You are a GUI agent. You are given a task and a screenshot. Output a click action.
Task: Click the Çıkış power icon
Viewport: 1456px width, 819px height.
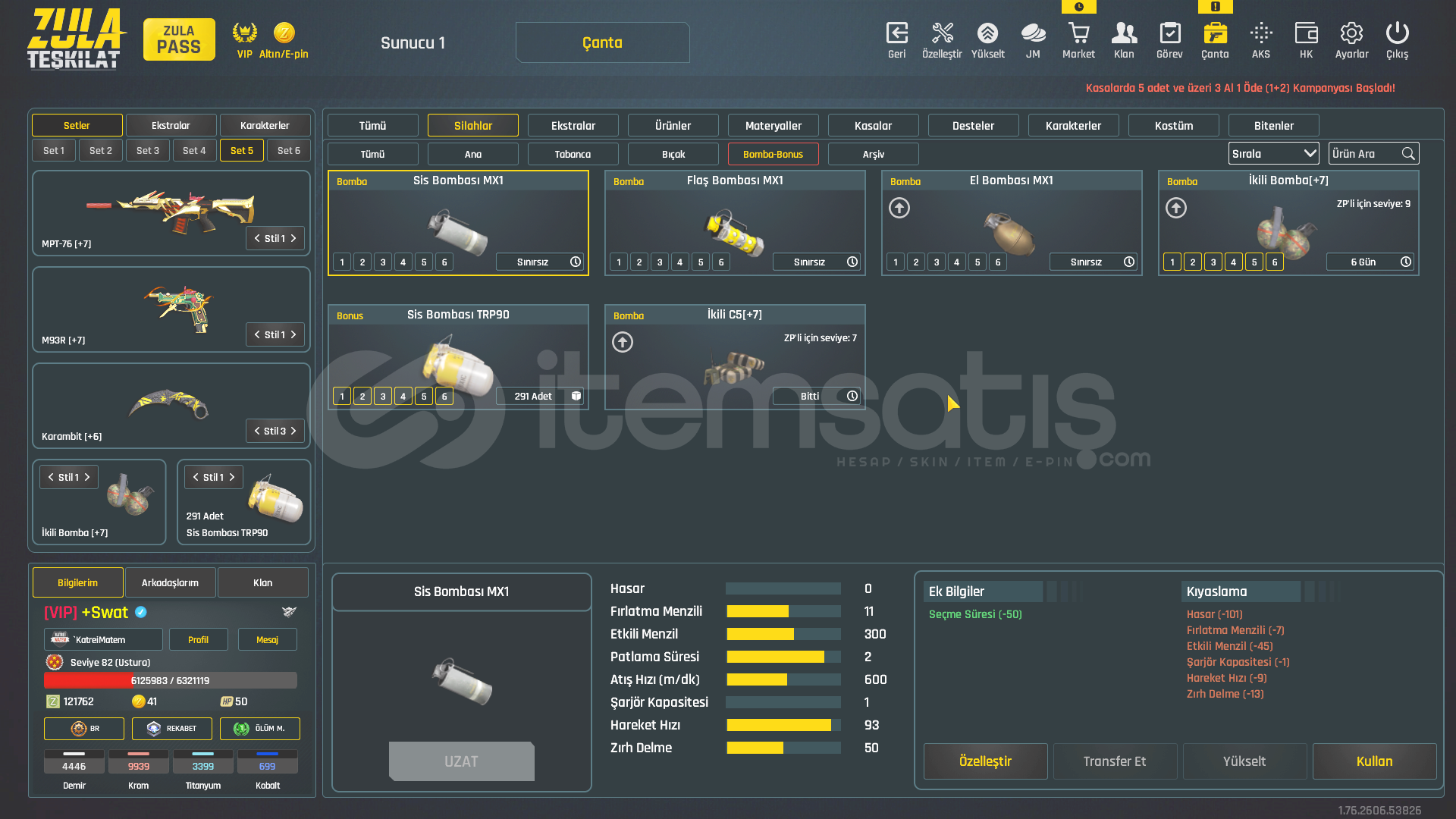click(x=1397, y=33)
